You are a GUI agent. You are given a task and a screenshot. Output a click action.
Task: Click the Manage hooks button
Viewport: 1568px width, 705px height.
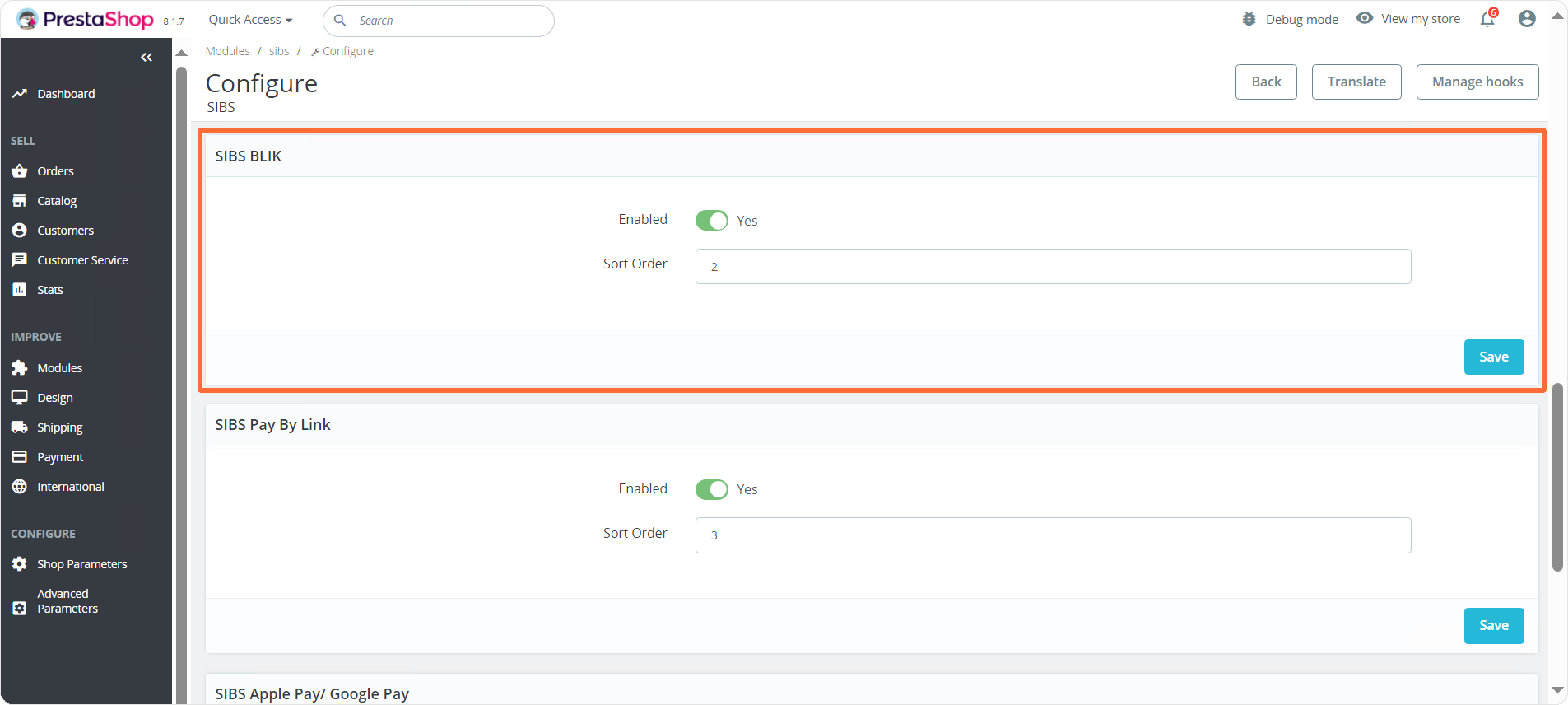(1477, 82)
